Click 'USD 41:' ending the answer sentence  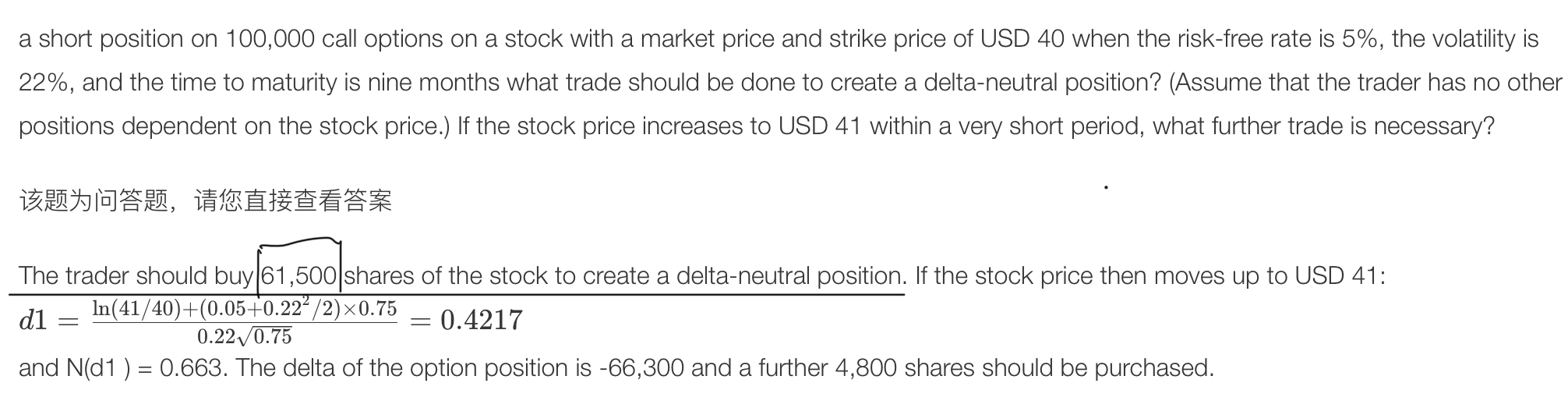coord(1339,276)
